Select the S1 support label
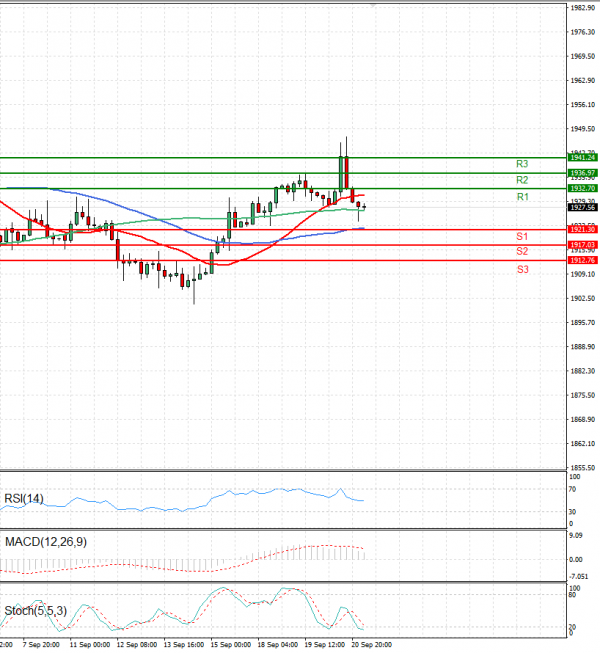The height and width of the screenshot is (653, 600). point(522,236)
